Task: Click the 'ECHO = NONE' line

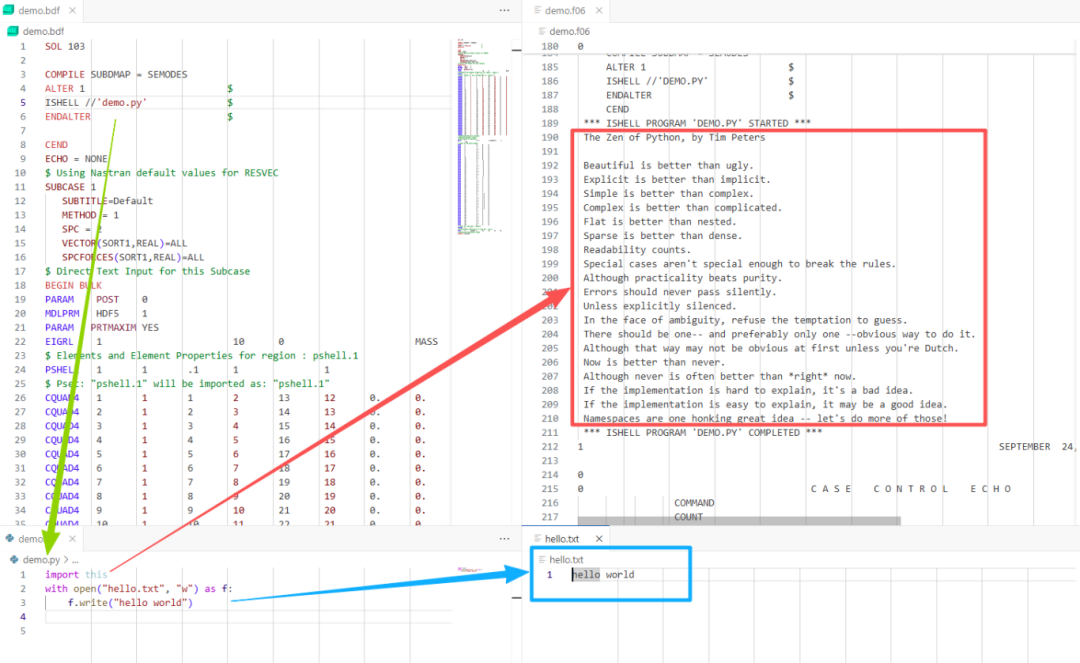Action: (76, 158)
